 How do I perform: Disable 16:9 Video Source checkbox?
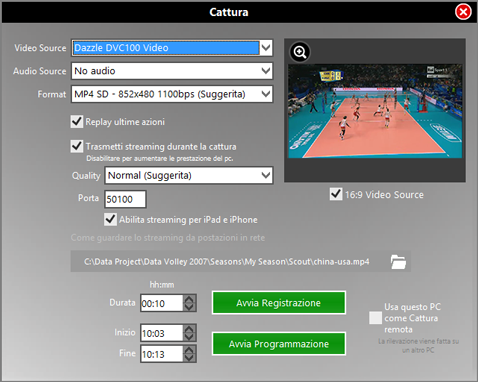(x=336, y=194)
